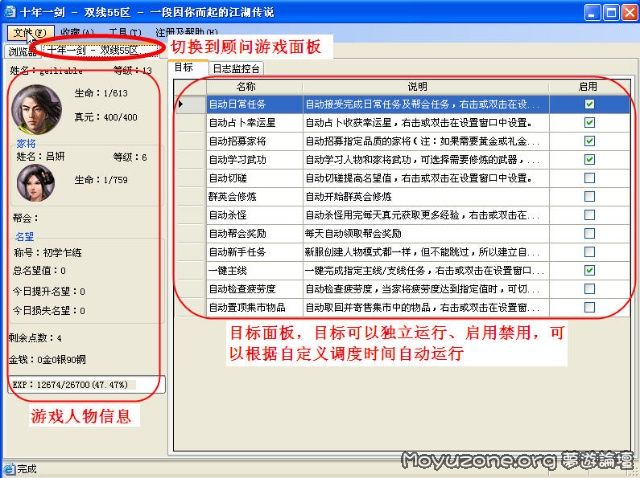
Task: Maximize the 十年一剑 window
Action: tap(611, 13)
